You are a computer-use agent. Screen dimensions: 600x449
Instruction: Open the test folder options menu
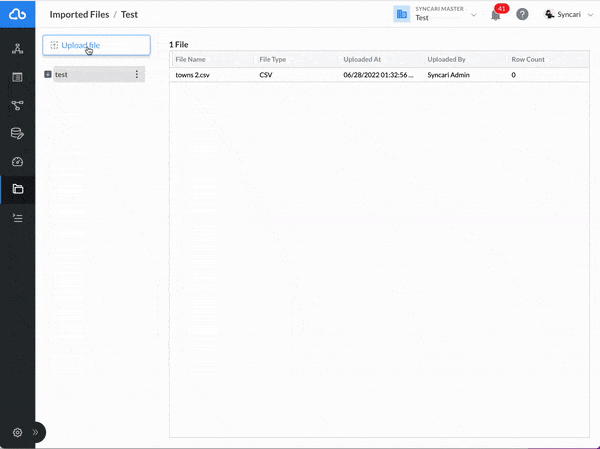point(137,74)
